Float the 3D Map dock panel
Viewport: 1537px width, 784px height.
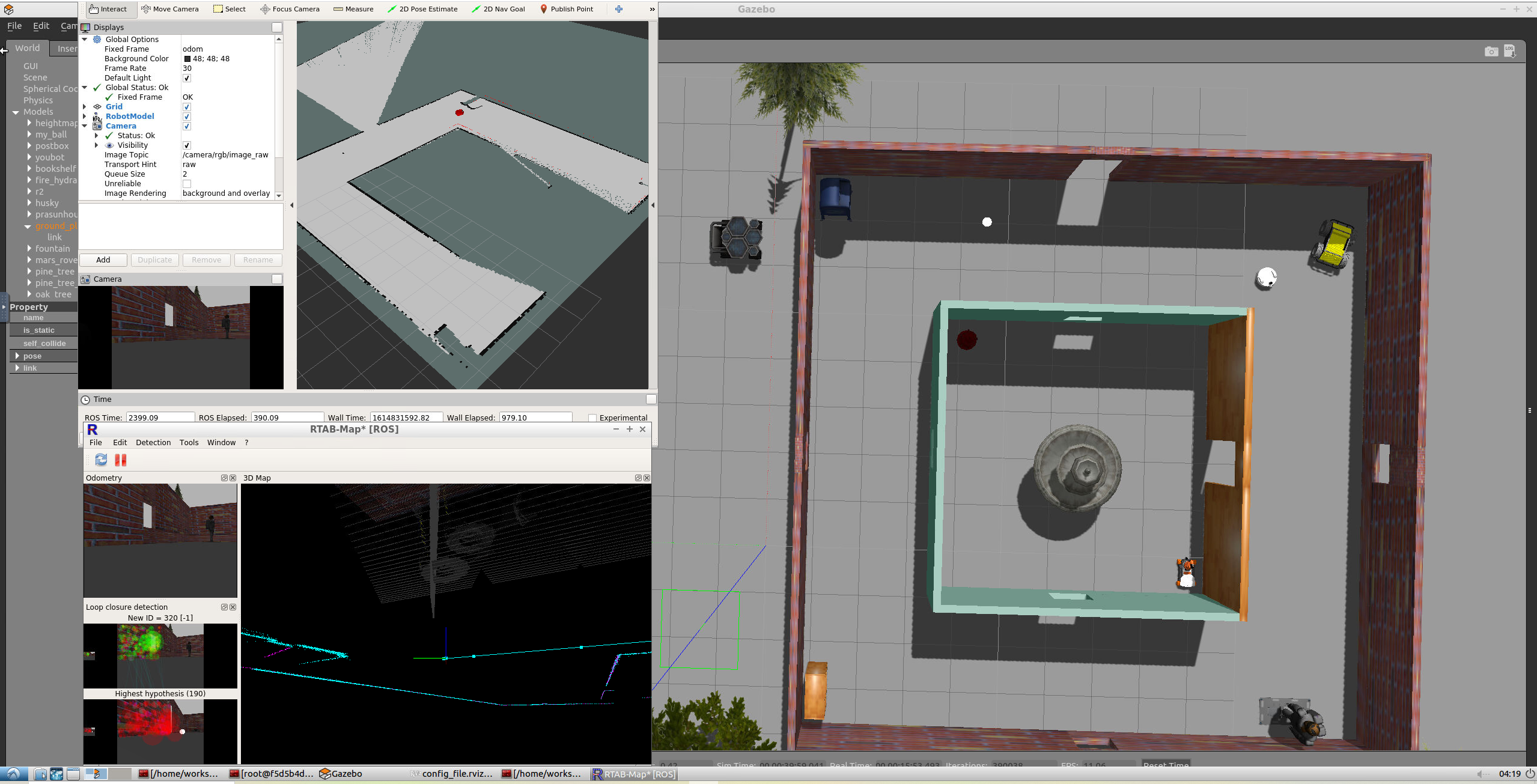click(x=638, y=478)
